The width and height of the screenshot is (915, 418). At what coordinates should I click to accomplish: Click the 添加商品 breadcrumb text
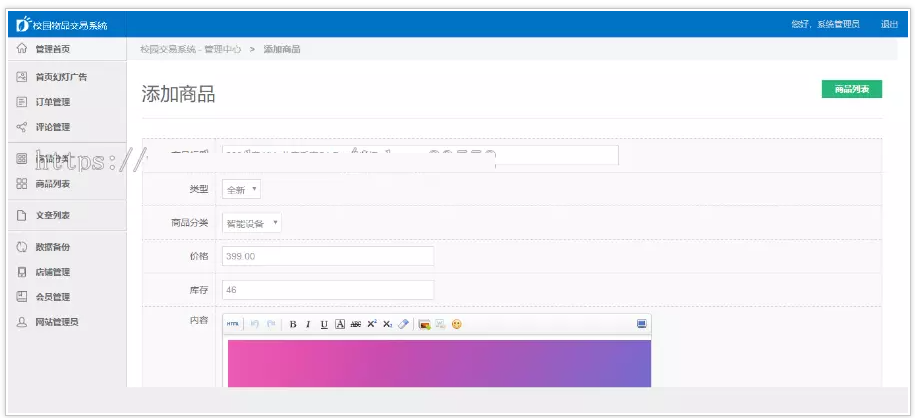click(x=282, y=49)
